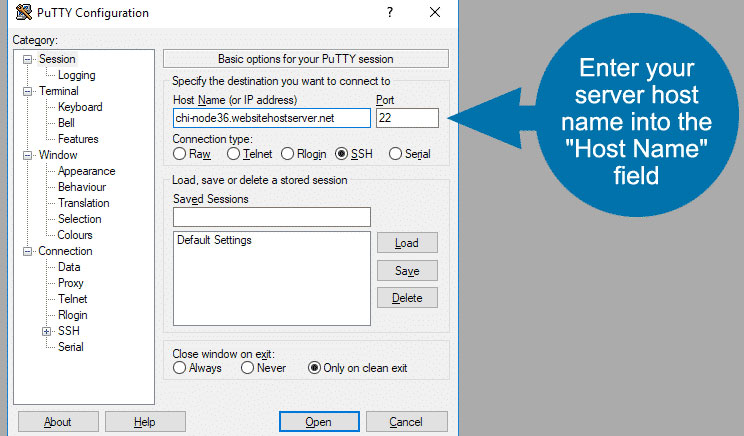The height and width of the screenshot is (436, 744).
Task: Choose the Raw connection type
Action: point(179,154)
